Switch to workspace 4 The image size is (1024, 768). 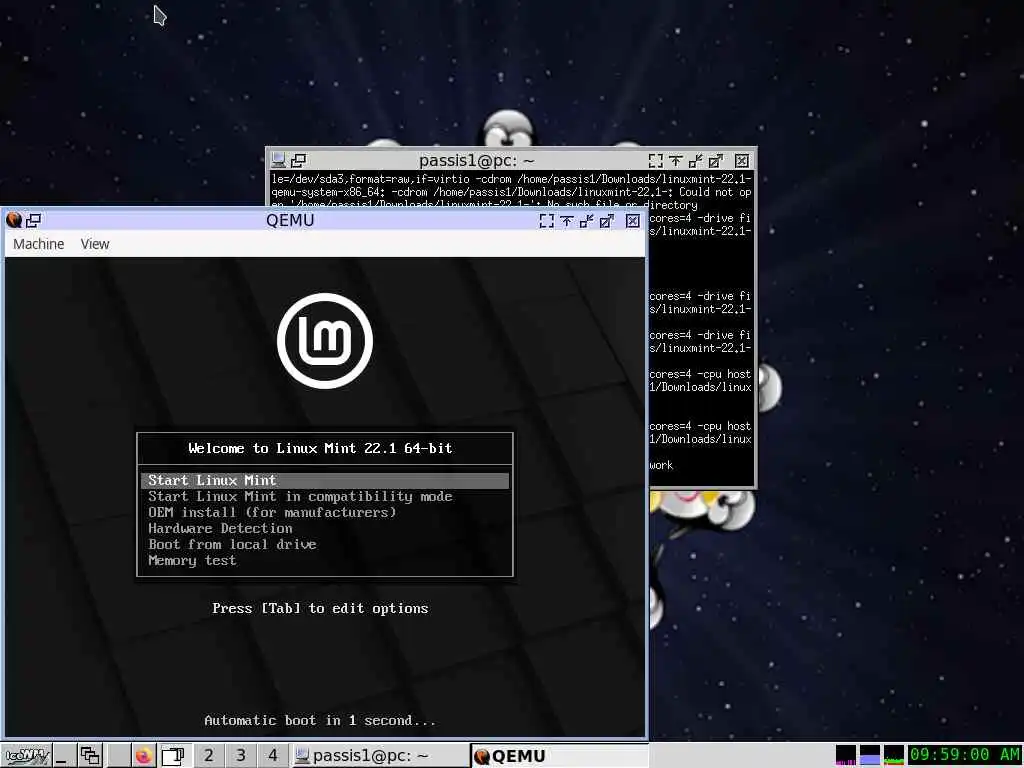(x=273, y=756)
